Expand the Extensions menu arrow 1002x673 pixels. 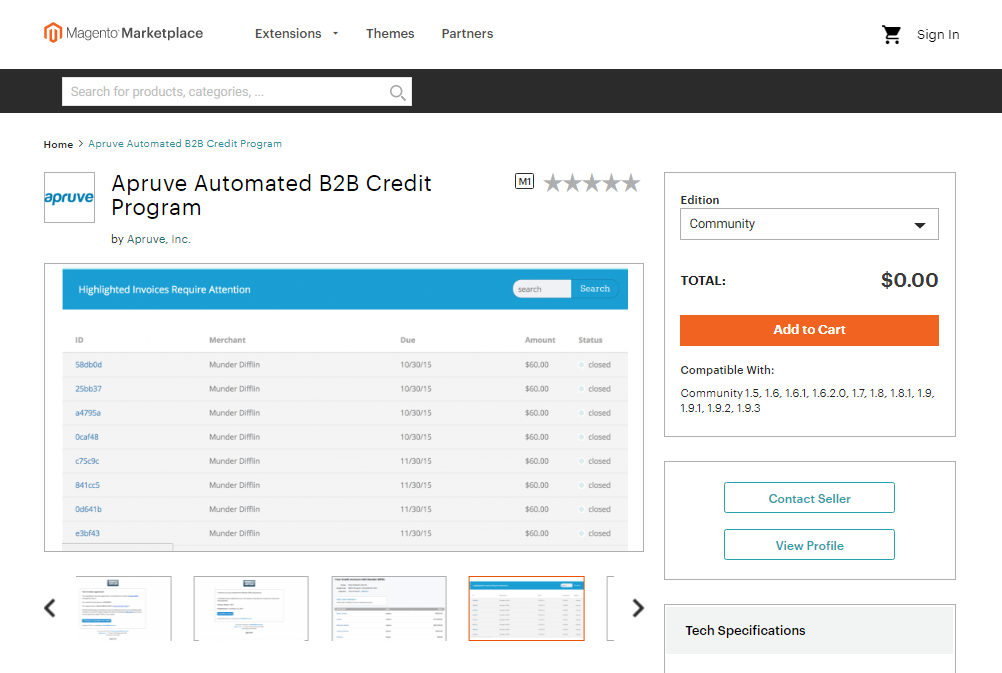pos(335,34)
